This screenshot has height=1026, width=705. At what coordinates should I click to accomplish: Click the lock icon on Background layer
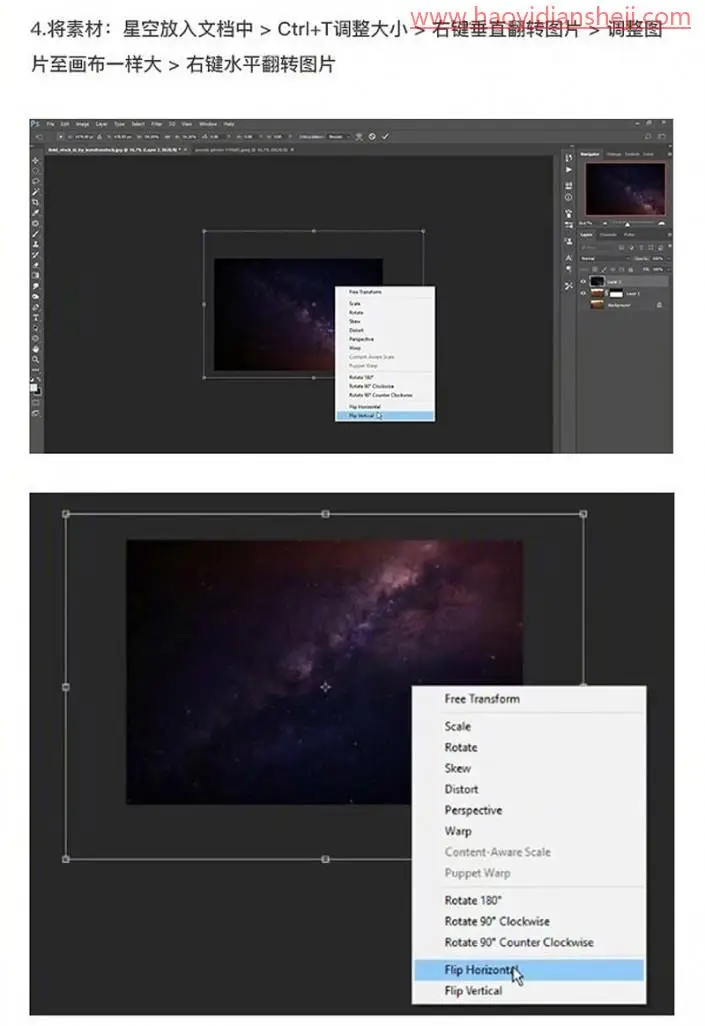point(659,305)
